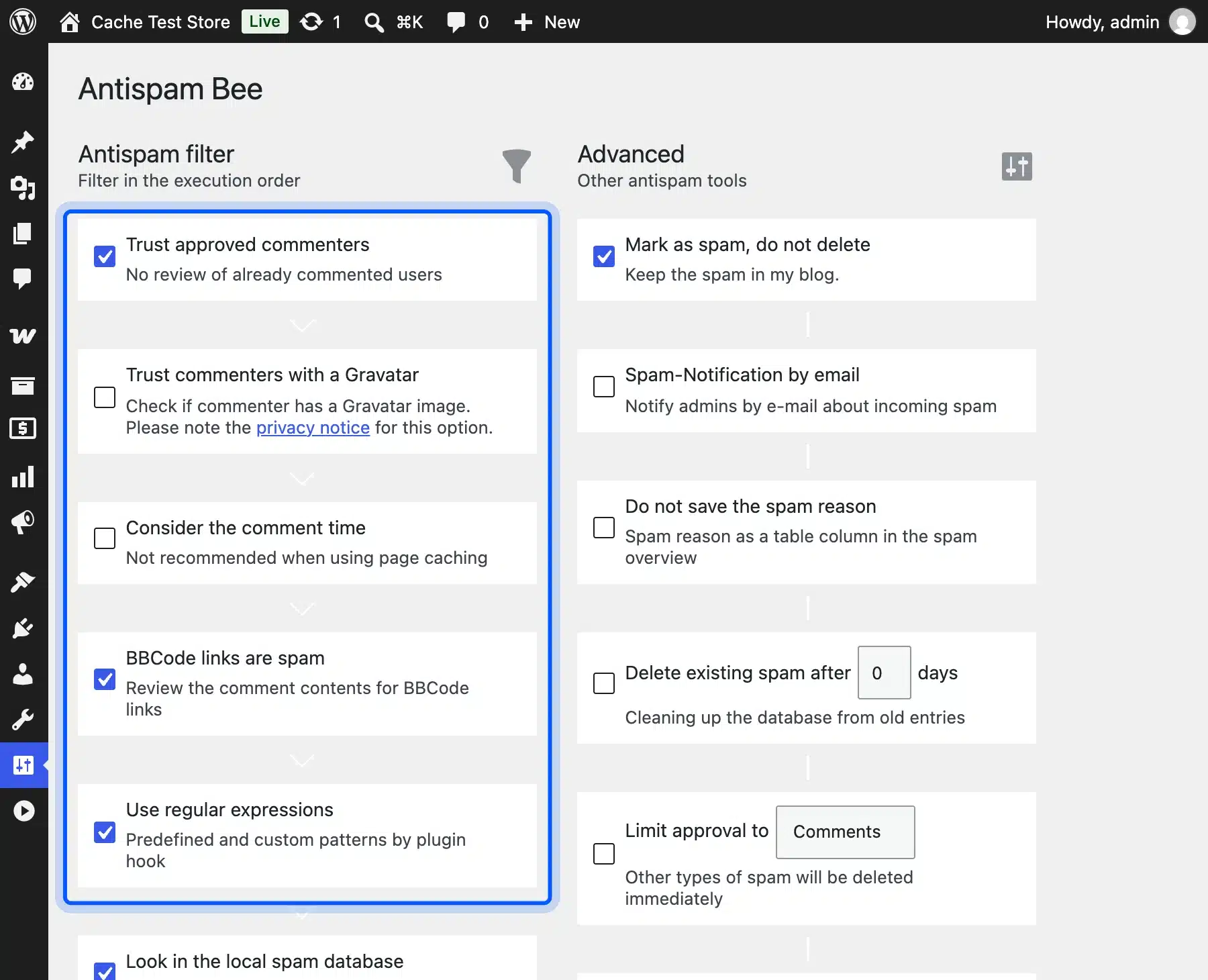Viewport: 1208px width, 980px height.
Task: Click the days number input field
Action: [885, 673]
